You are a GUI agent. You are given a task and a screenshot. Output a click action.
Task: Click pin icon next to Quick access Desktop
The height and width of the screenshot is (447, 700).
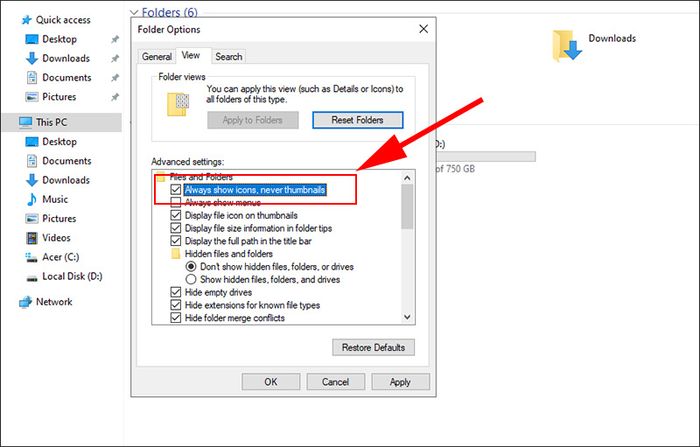115,39
